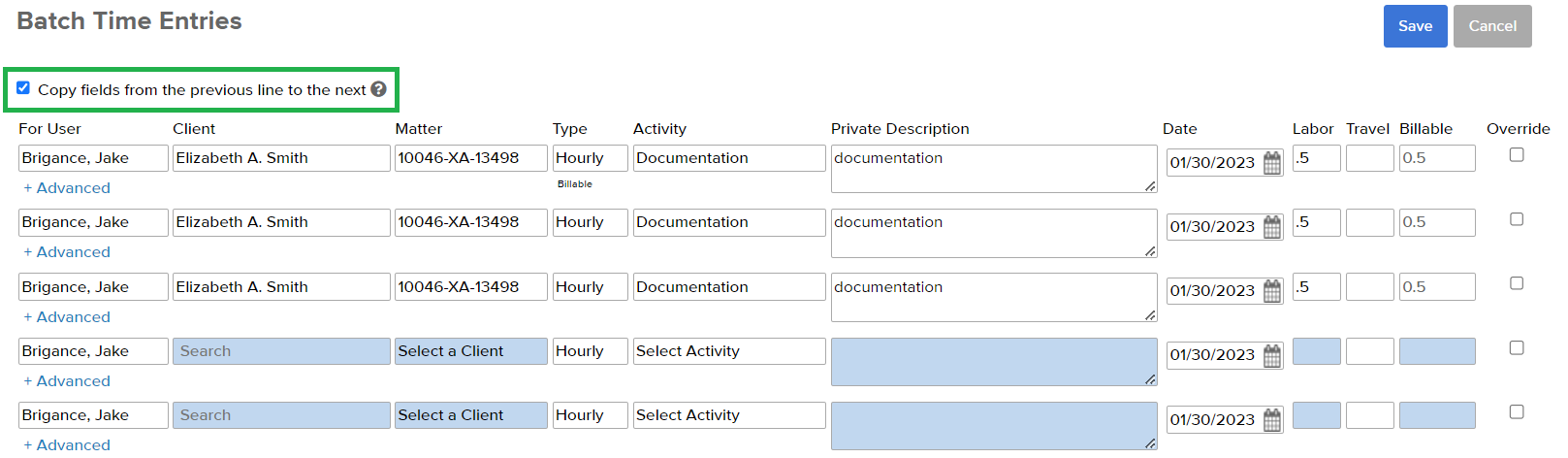
Task: Open calendar picker on third row date
Action: point(1272,291)
